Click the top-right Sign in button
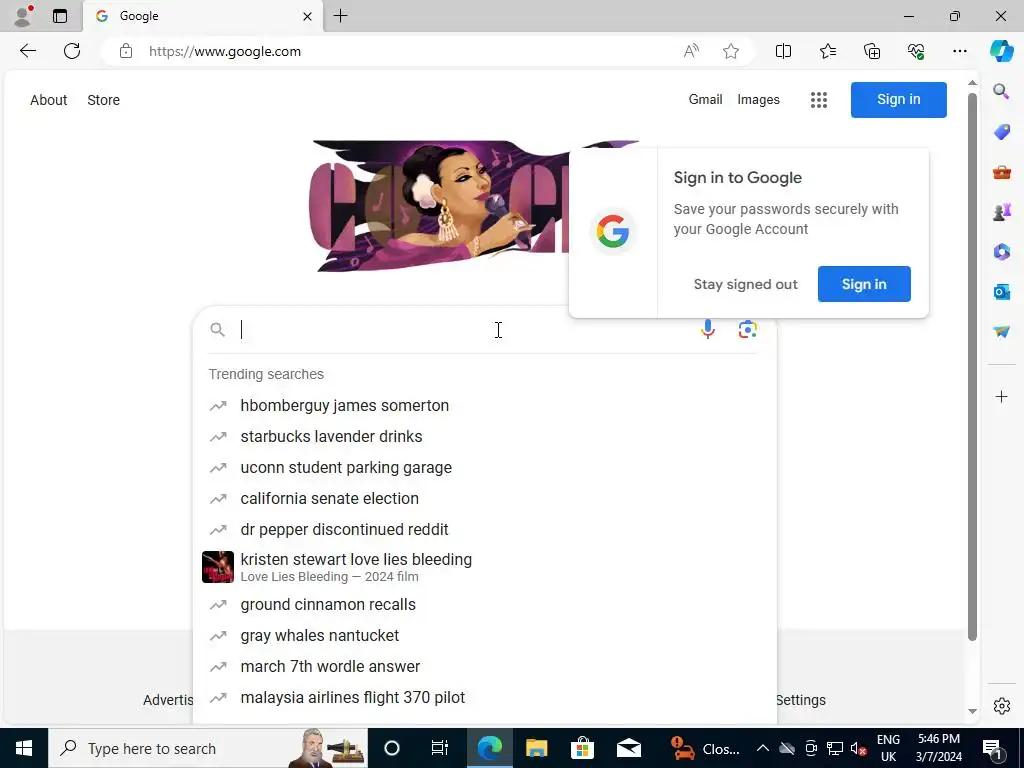Viewport: 1024px width, 768px height. [x=899, y=99]
